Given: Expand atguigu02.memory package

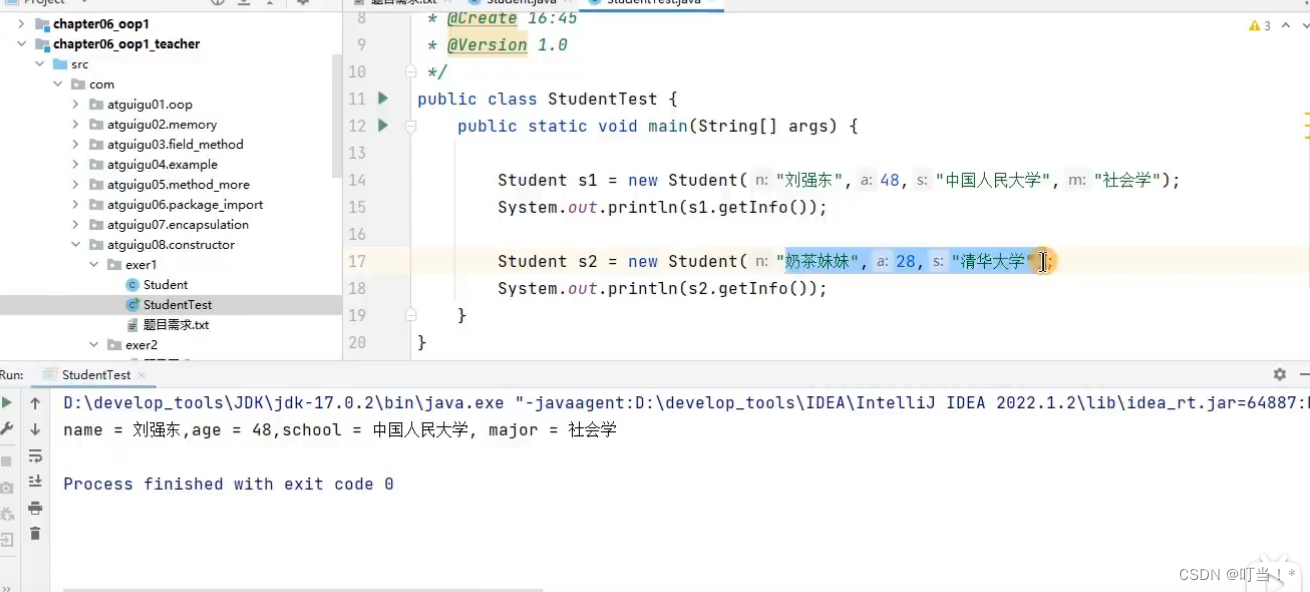Looking at the screenshot, I should click(x=76, y=124).
